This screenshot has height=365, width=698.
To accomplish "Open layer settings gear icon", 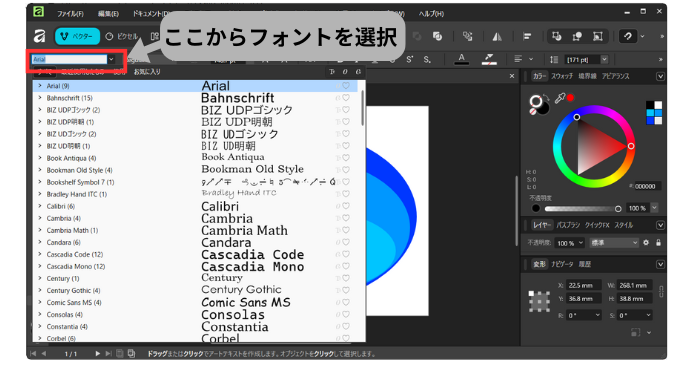I will tap(646, 243).
